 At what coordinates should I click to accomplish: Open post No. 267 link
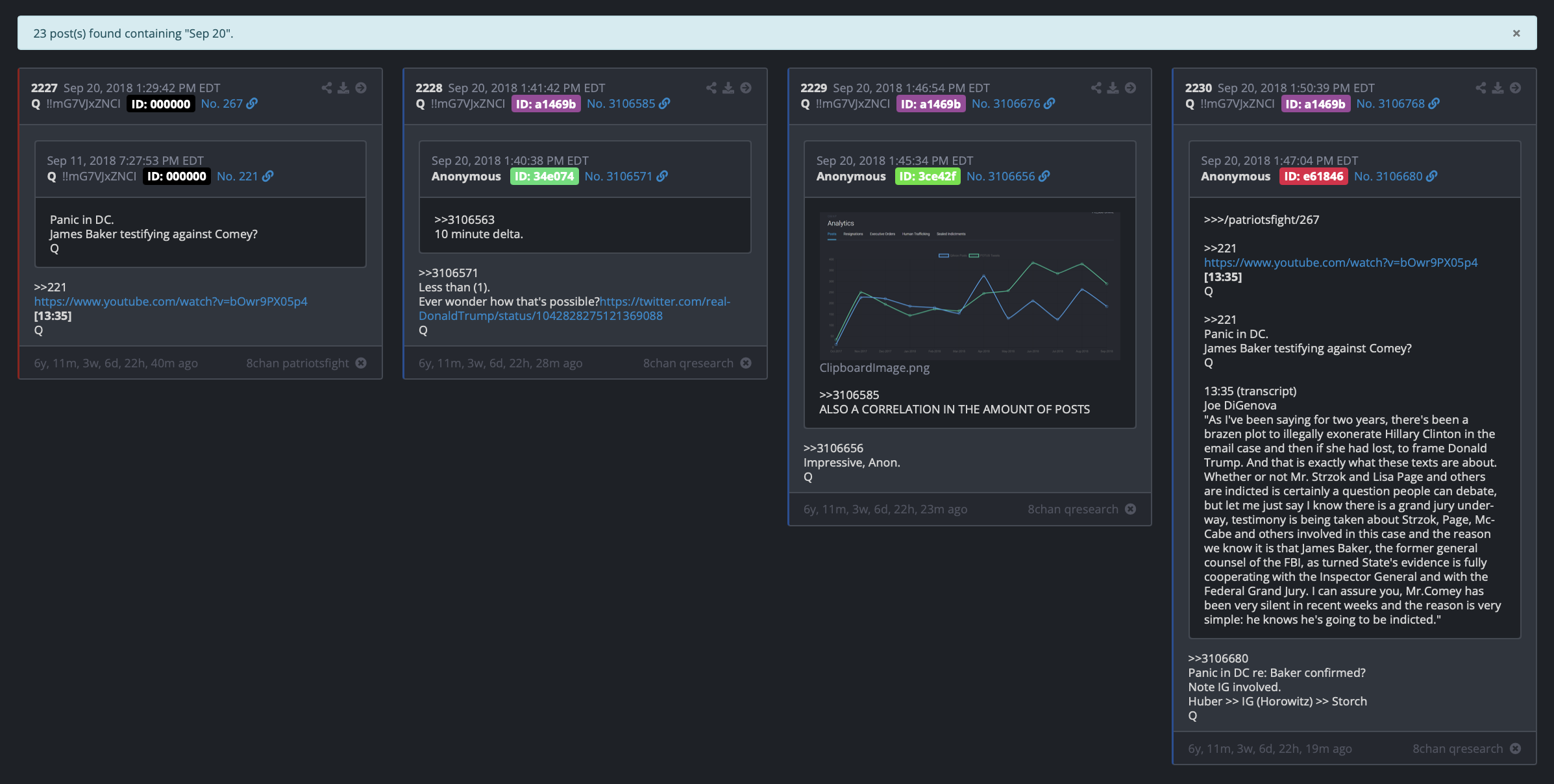(229, 104)
